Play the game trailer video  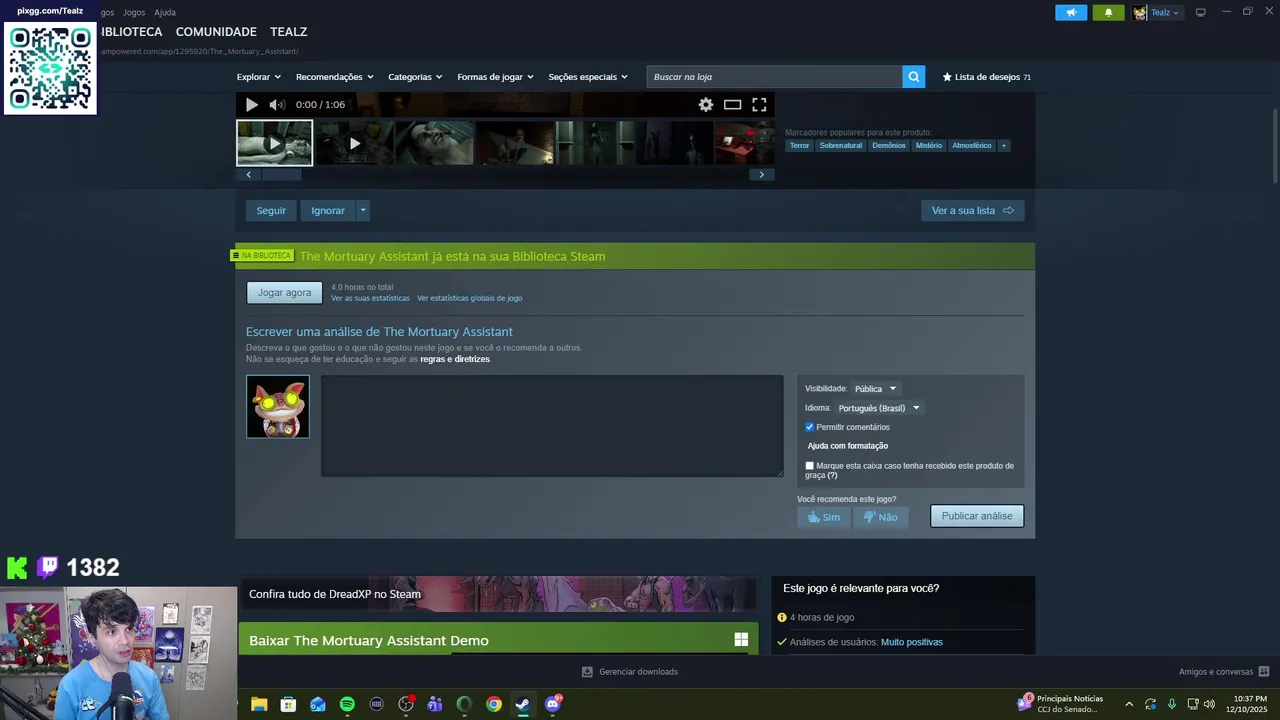click(x=252, y=104)
